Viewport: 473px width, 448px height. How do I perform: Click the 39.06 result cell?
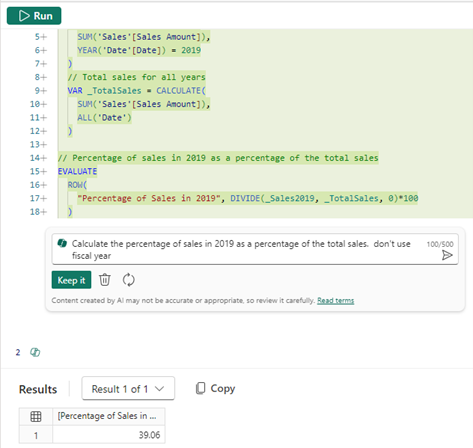pyautogui.click(x=109, y=435)
